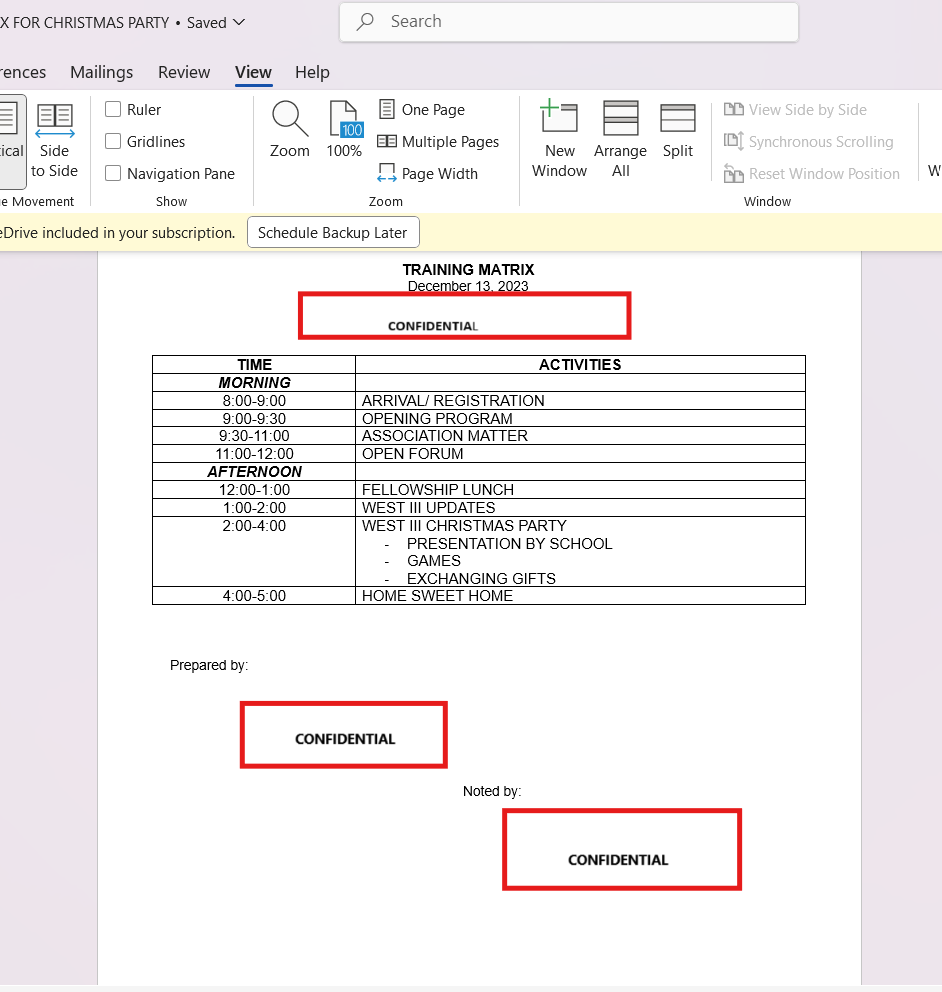Click the 12:00-1:00 time cell
942x992 pixels.
pyautogui.click(x=254, y=490)
